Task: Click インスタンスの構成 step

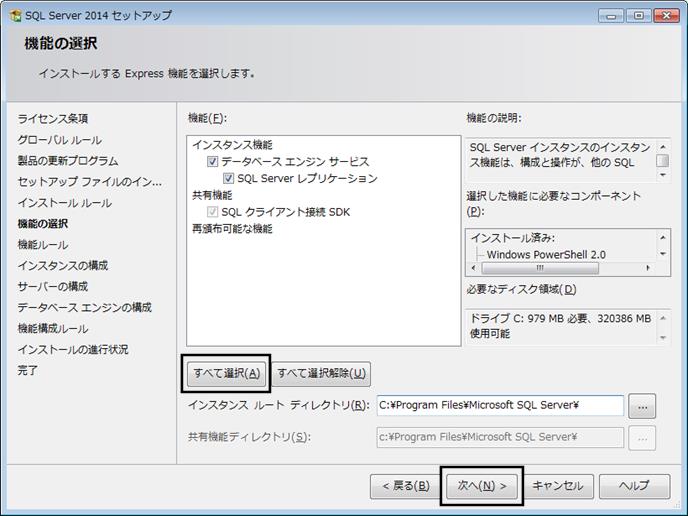Action: click(63, 265)
